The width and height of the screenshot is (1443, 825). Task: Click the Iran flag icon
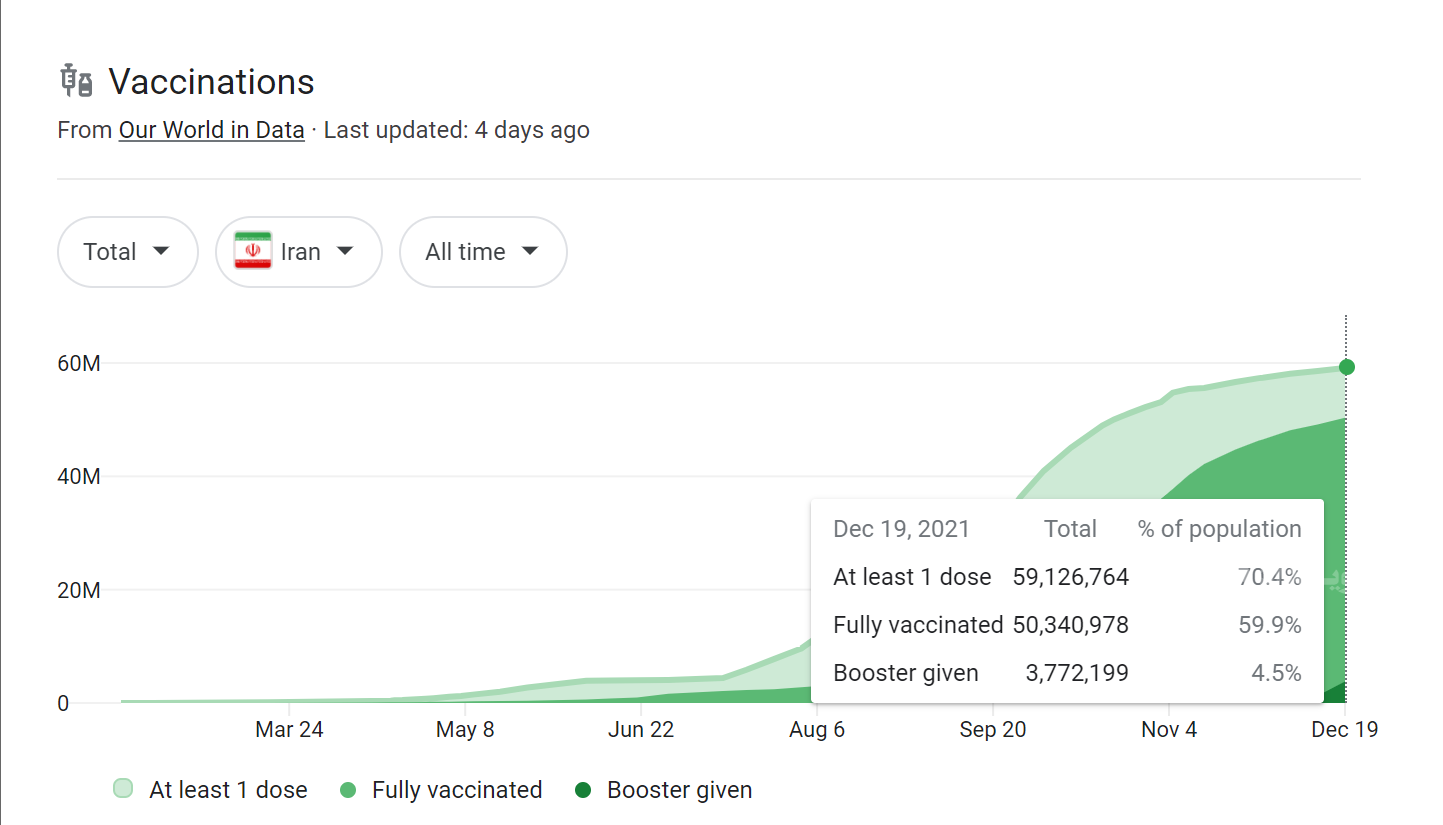(253, 251)
